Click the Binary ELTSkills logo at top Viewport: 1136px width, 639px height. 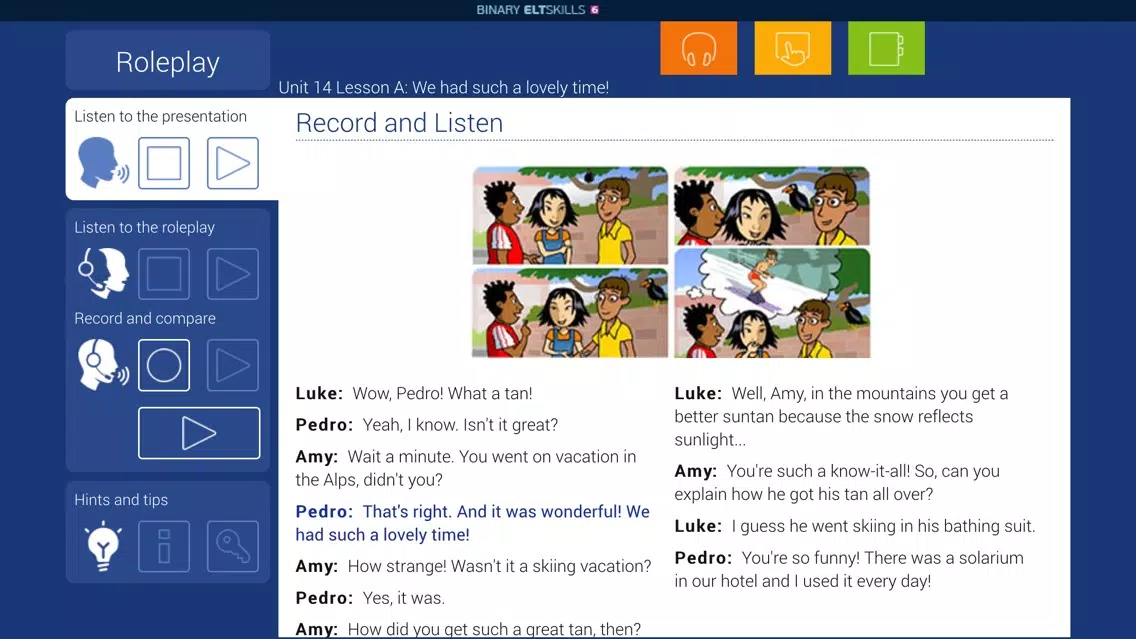point(538,9)
